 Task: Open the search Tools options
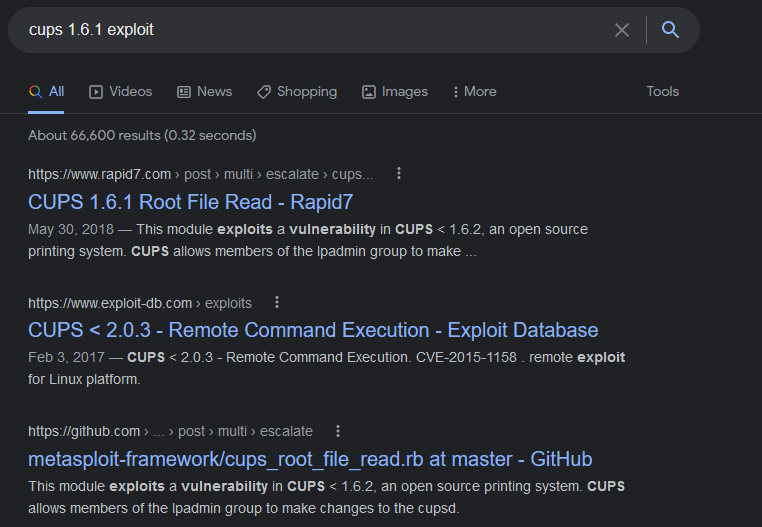tap(662, 91)
